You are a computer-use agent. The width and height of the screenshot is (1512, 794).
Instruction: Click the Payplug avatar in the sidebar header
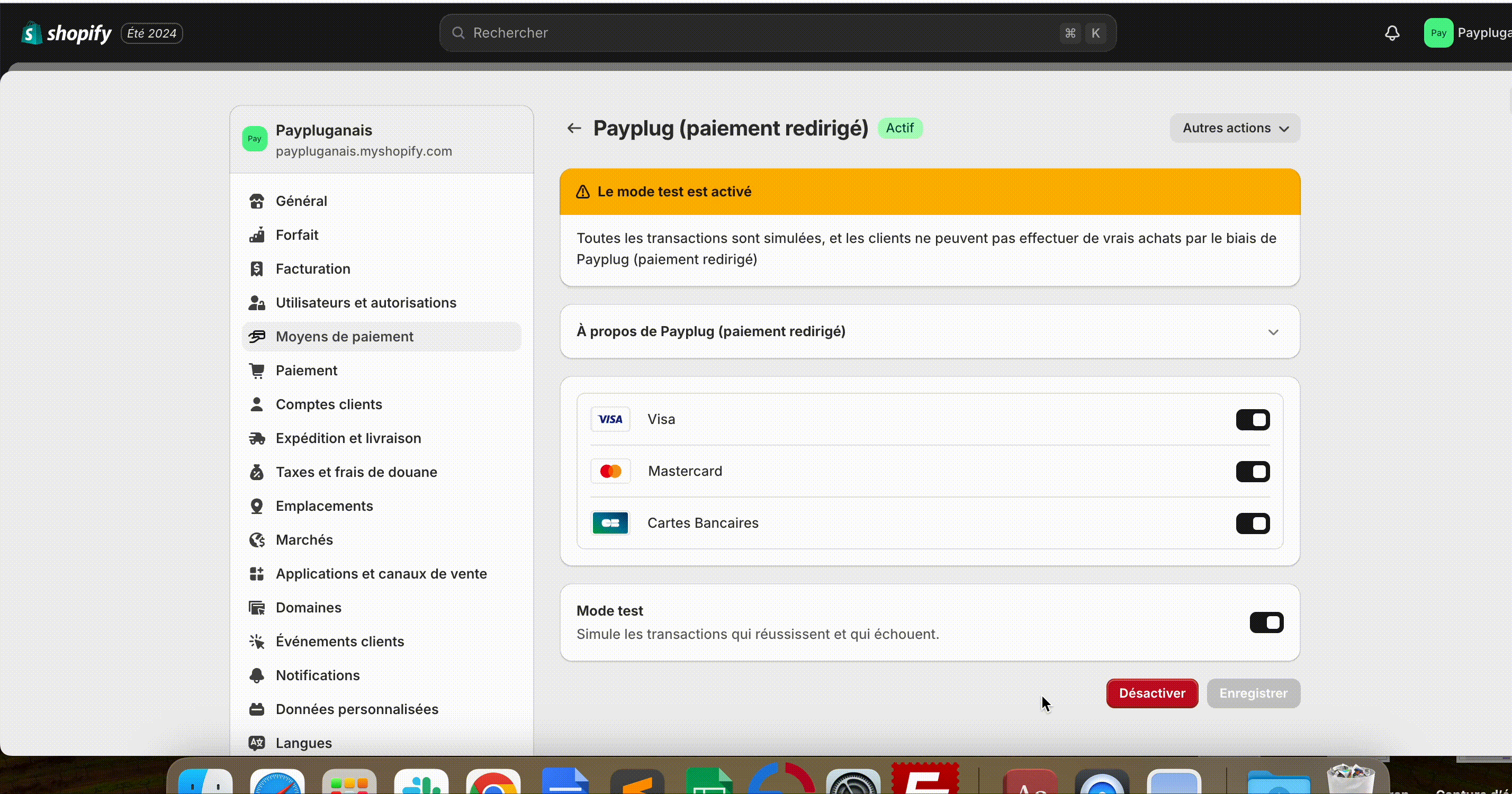click(x=255, y=139)
